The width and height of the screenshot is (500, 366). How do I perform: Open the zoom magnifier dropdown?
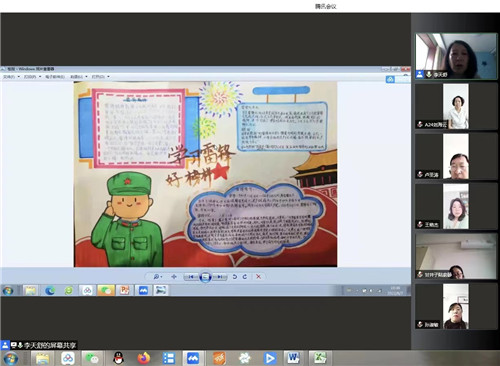tap(158, 277)
